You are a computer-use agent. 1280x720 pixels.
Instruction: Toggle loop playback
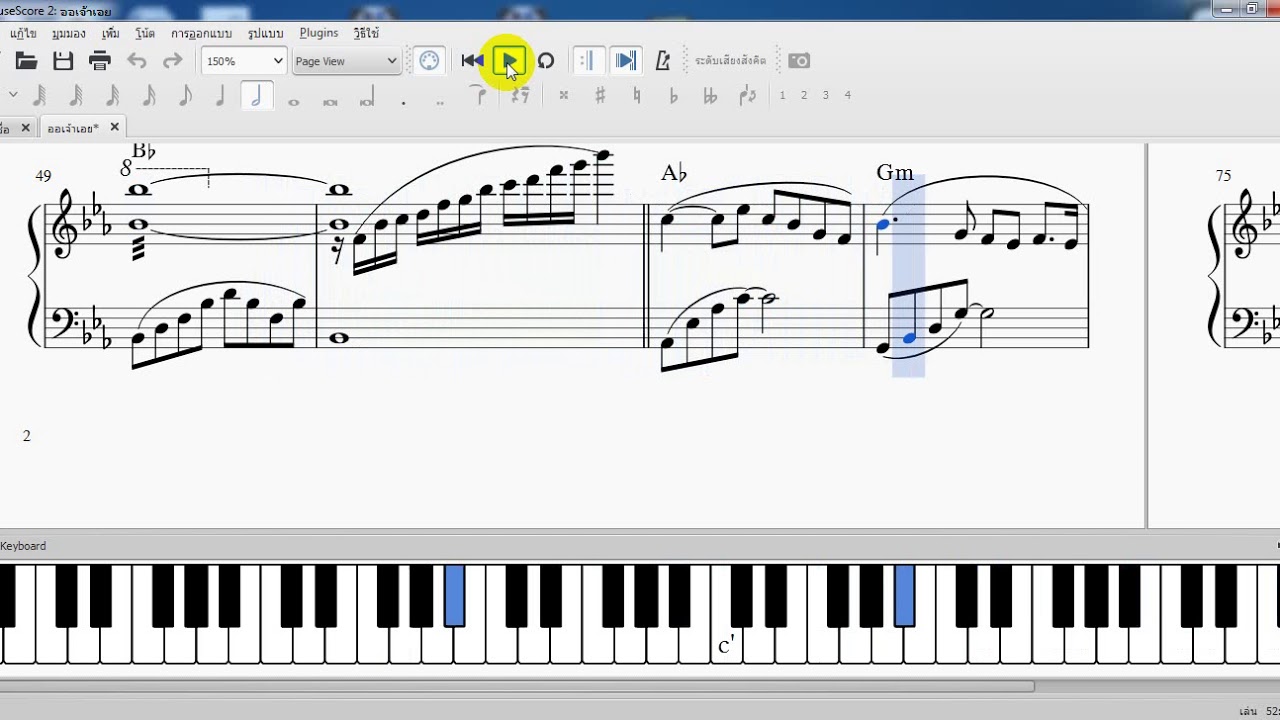point(545,61)
